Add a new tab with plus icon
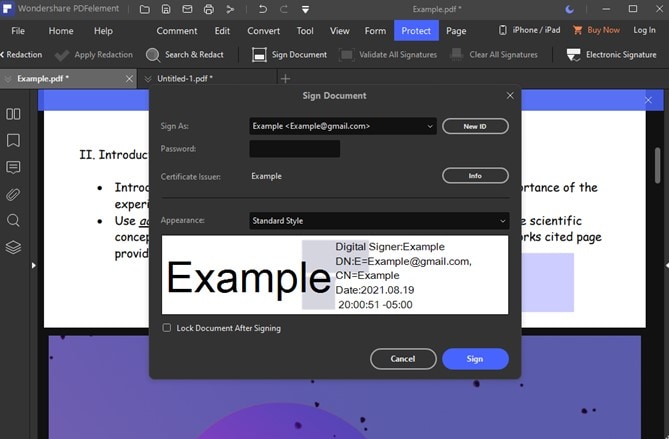 tap(285, 78)
